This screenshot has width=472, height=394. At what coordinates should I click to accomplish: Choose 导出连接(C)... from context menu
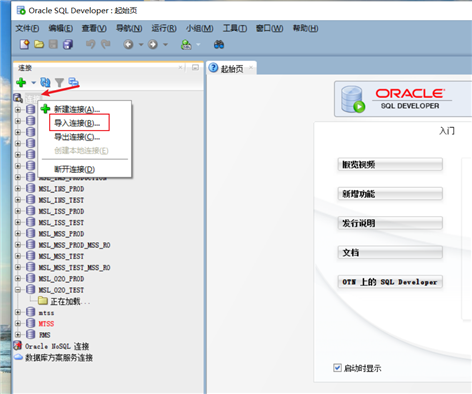coord(85,137)
